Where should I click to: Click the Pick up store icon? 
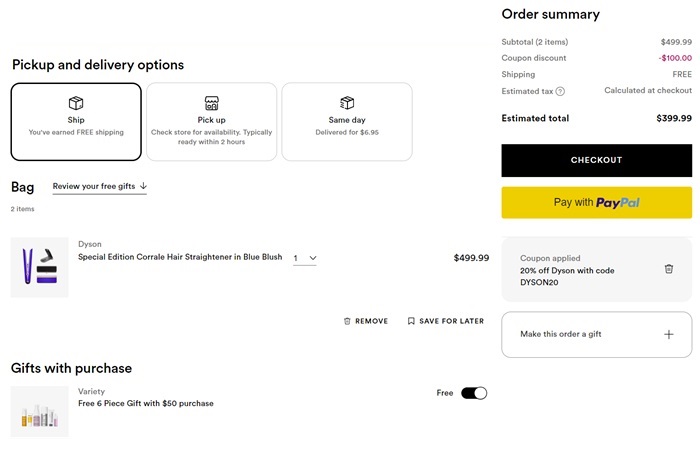(211, 103)
